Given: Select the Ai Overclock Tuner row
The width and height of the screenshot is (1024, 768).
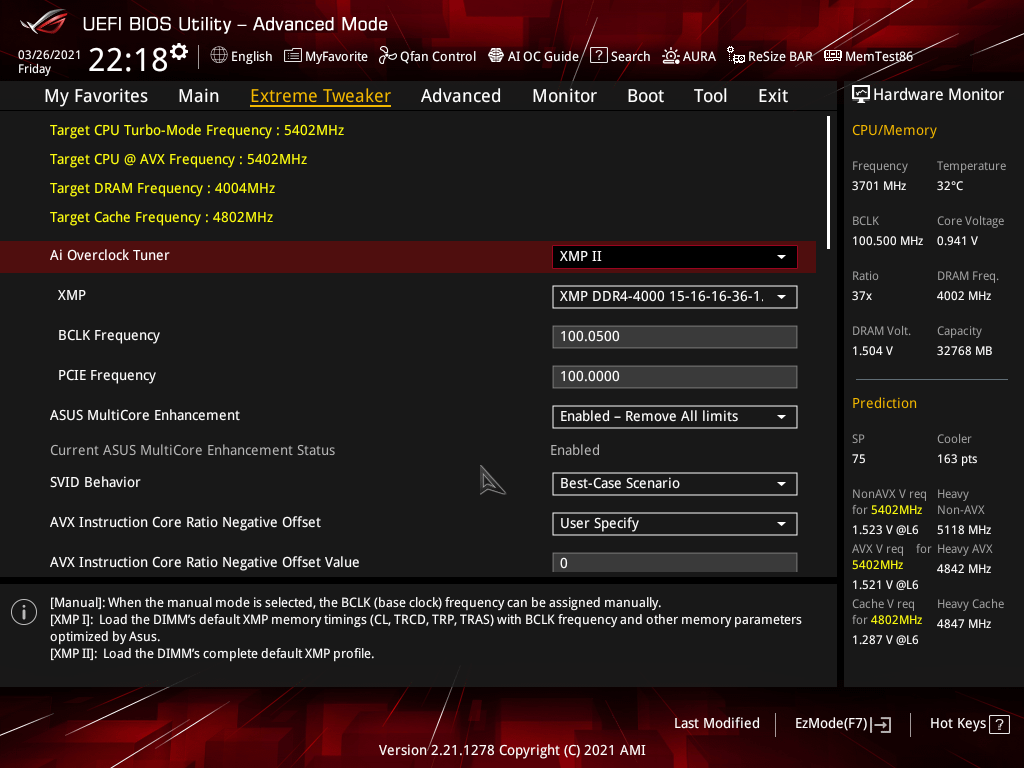Looking at the screenshot, I should click(408, 257).
